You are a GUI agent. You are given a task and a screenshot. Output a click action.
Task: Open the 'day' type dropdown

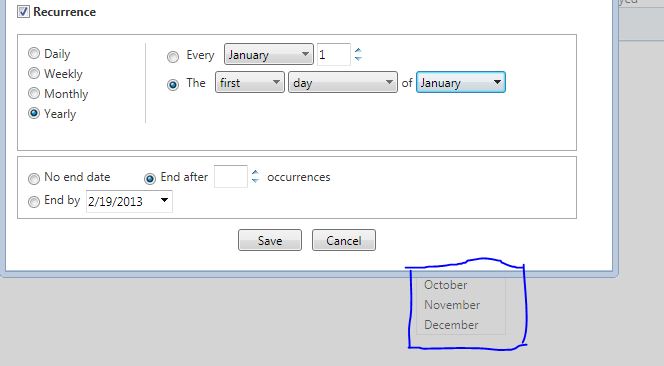tap(343, 82)
